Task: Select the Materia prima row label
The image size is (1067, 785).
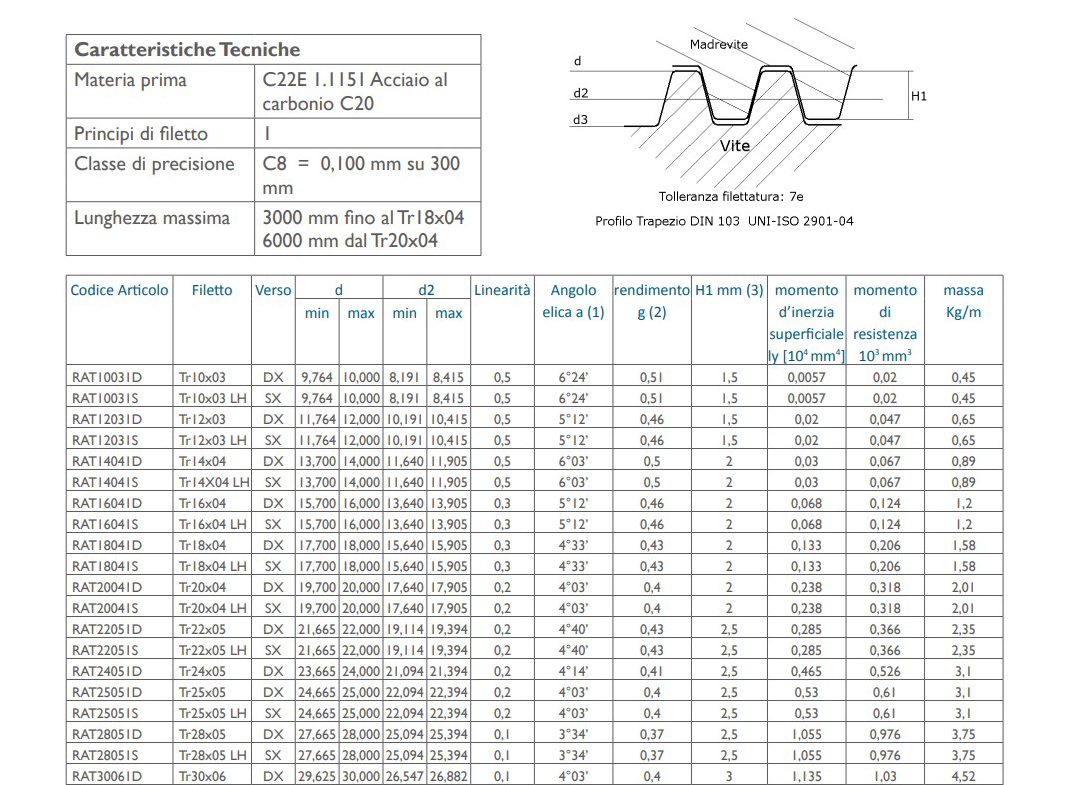Action: click(130, 80)
